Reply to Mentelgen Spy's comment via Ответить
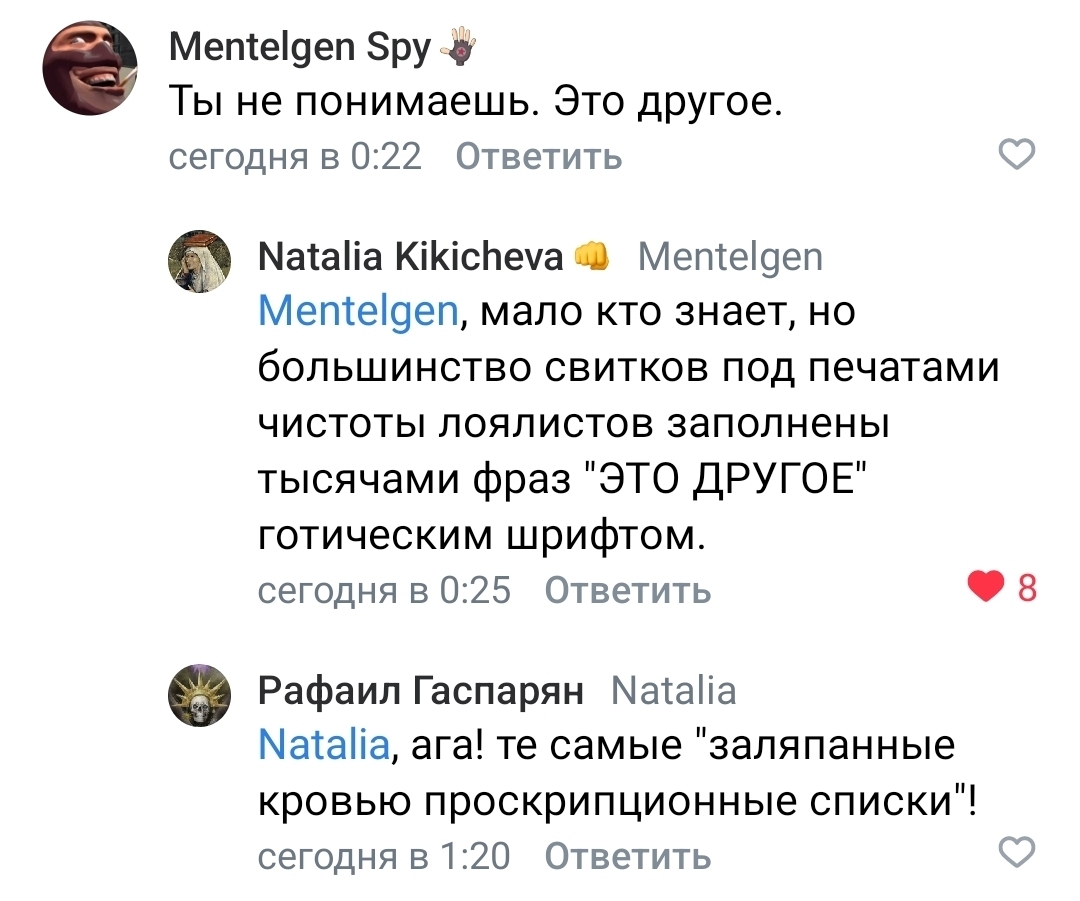This screenshot has width=1080, height=901. (x=539, y=157)
